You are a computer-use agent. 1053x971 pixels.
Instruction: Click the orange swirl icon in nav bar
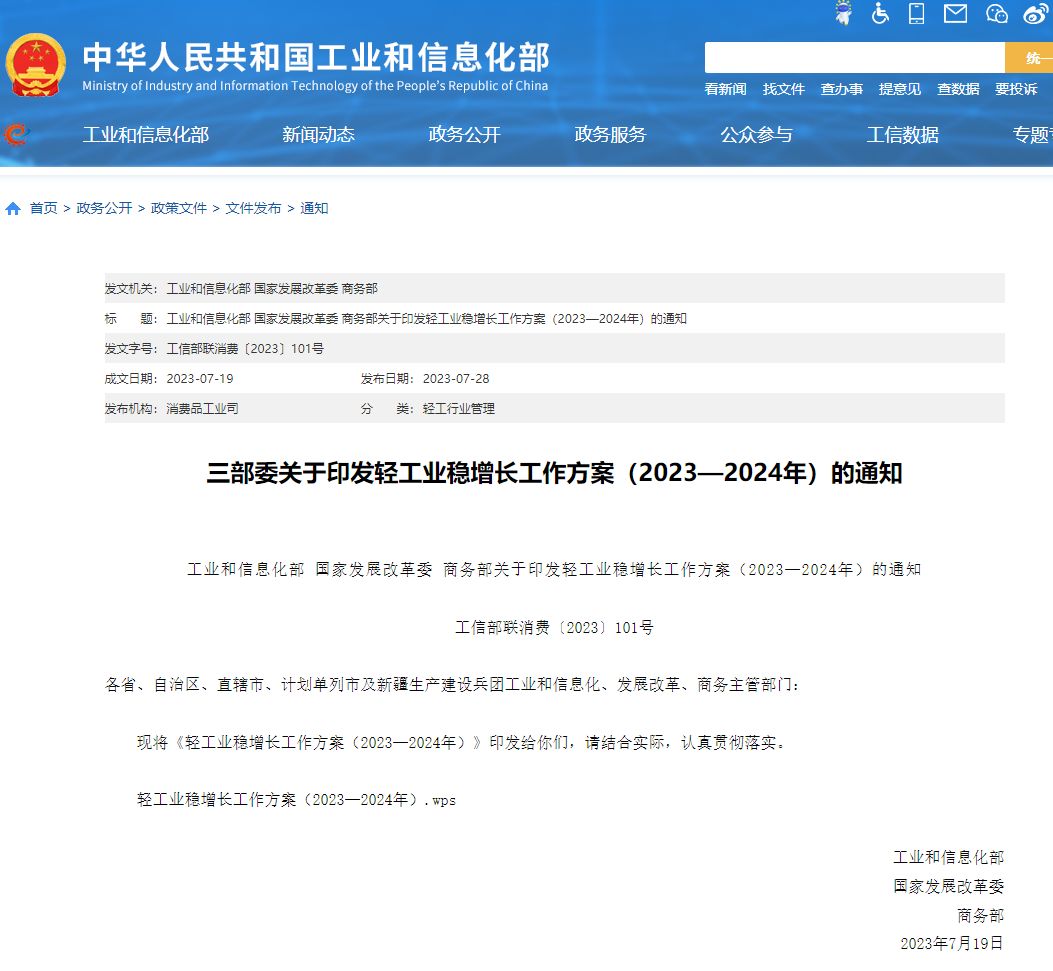coord(15,134)
